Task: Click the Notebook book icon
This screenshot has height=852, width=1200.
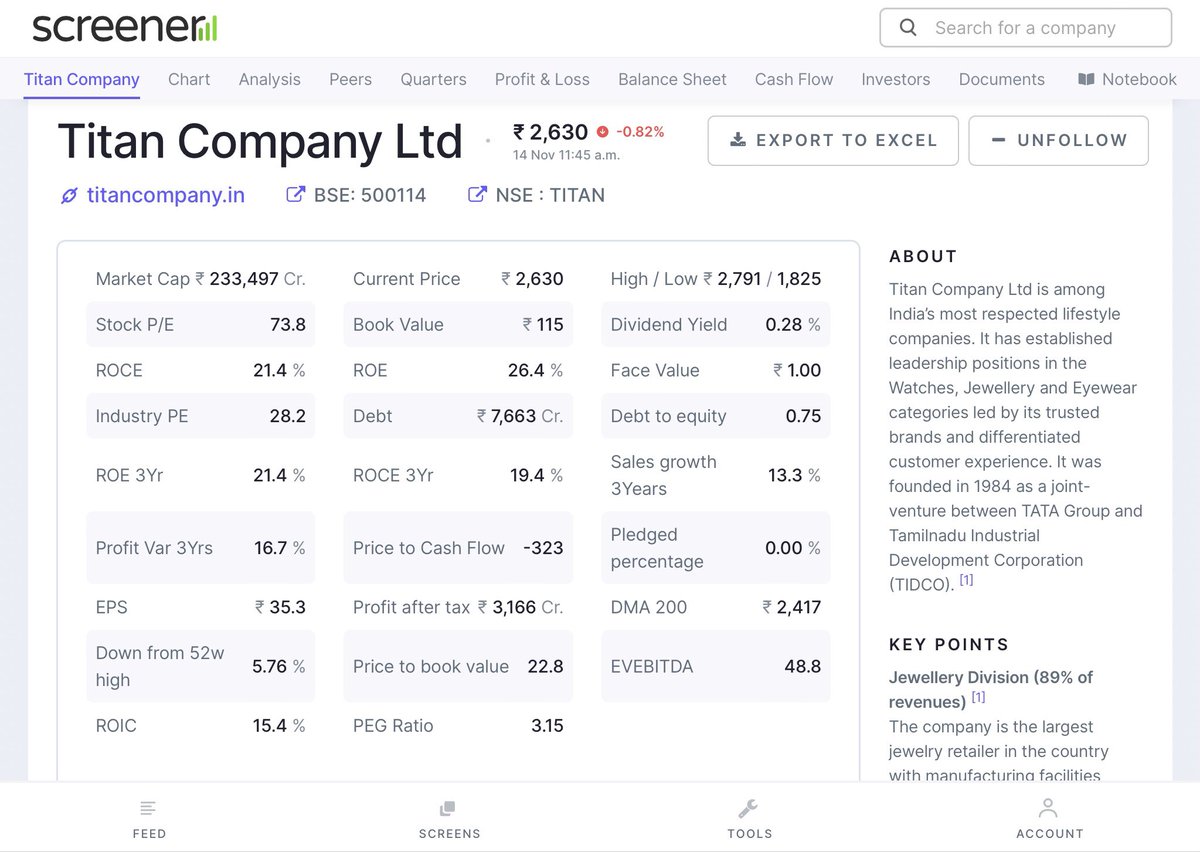Action: click(1086, 79)
